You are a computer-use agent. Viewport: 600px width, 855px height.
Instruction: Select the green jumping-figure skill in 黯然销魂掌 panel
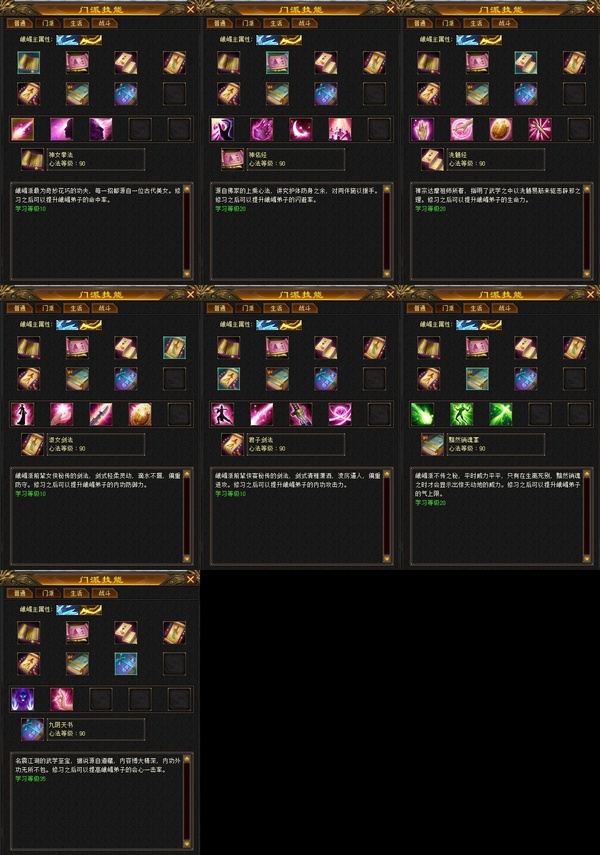pos(461,414)
